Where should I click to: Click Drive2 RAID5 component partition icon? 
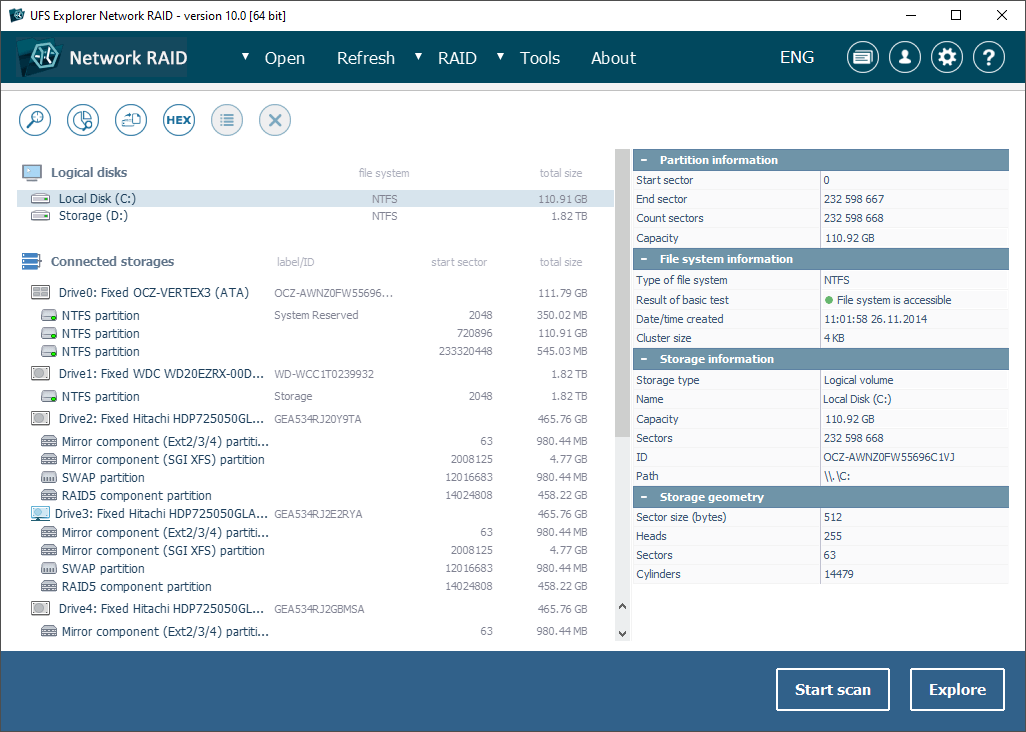49,495
